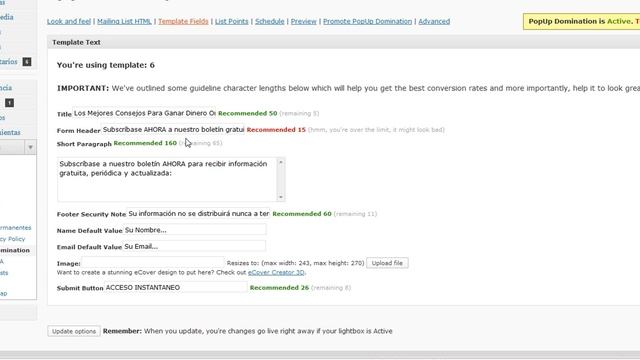Select the Template Fields tab

pyautogui.click(x=183, y=21)
